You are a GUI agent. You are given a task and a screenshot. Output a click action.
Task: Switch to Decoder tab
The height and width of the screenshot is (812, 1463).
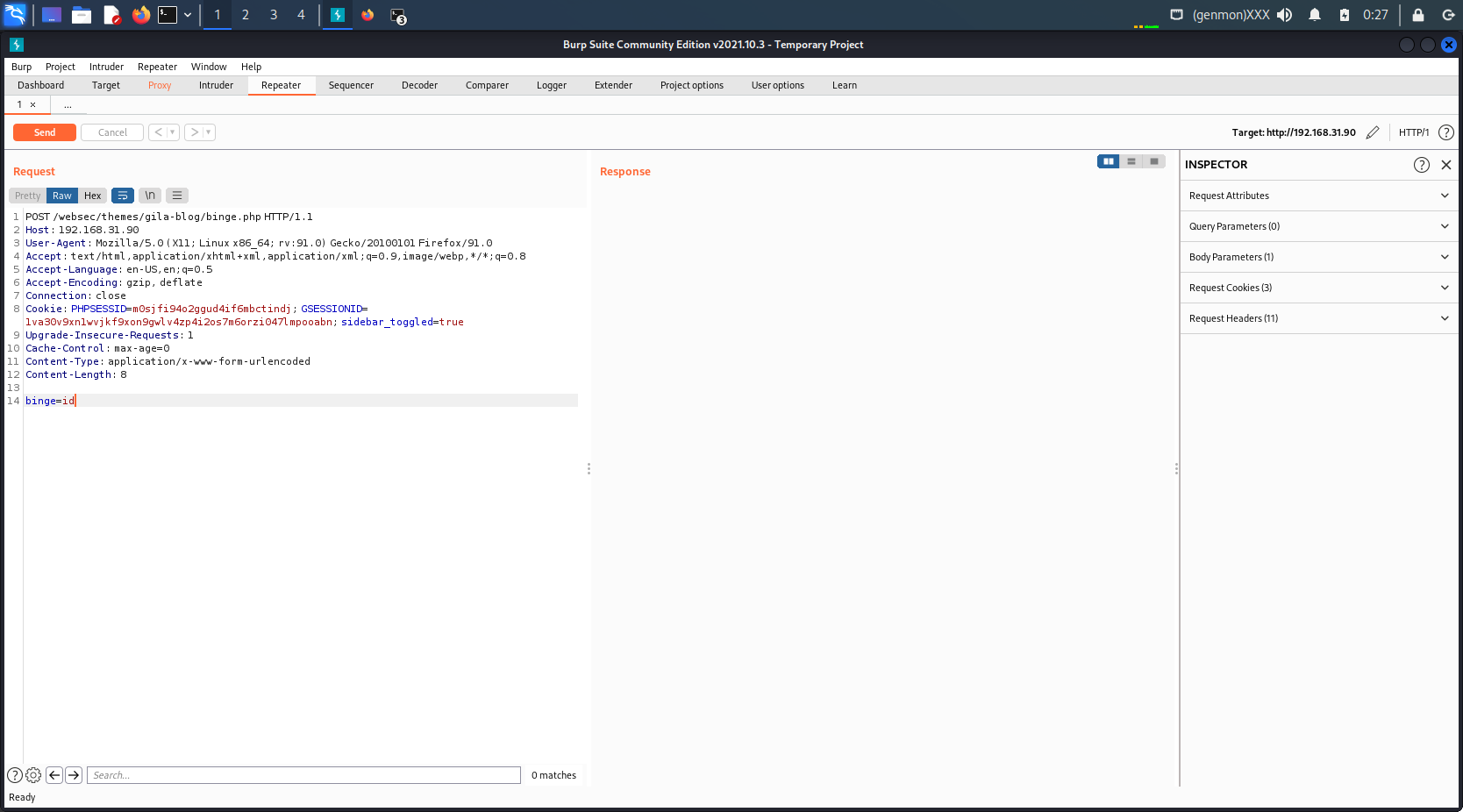click(x=419, y=85)
